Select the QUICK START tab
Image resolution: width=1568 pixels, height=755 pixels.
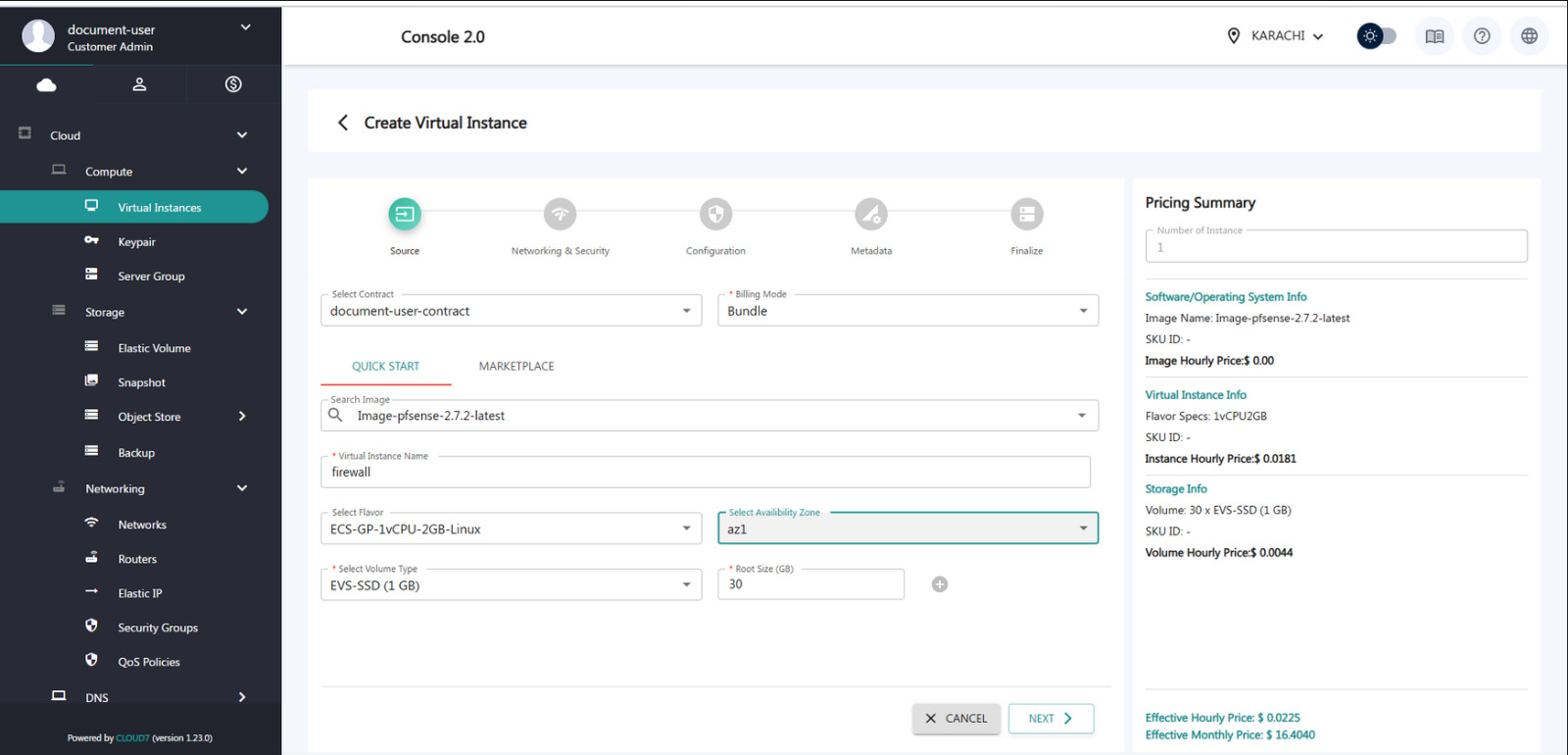click(x=385, y=367)
